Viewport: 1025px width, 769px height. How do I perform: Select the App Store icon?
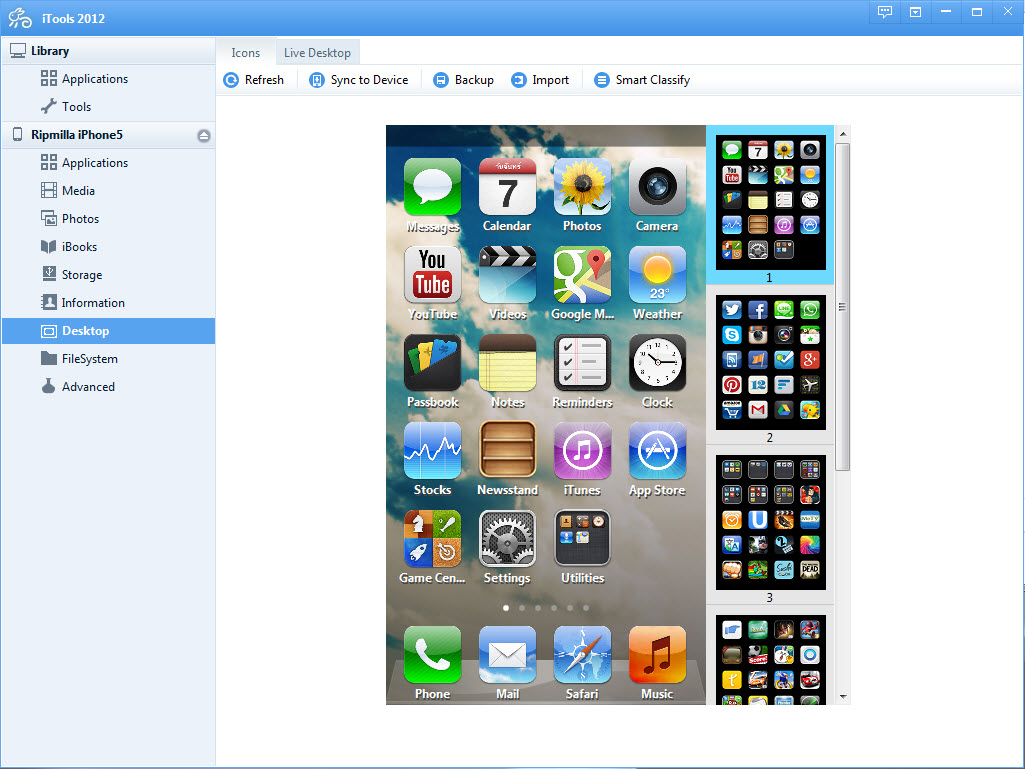[657, 451]
